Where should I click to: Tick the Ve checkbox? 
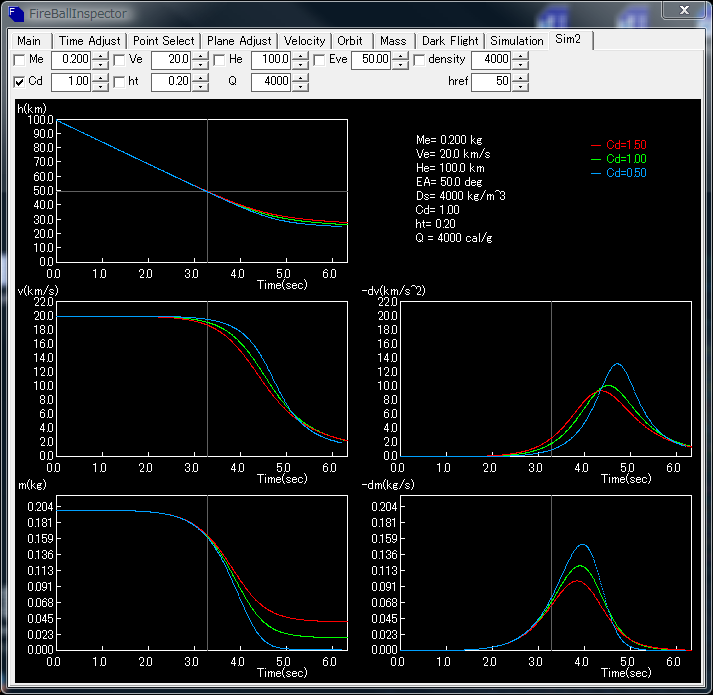click(x=120, y=60)
